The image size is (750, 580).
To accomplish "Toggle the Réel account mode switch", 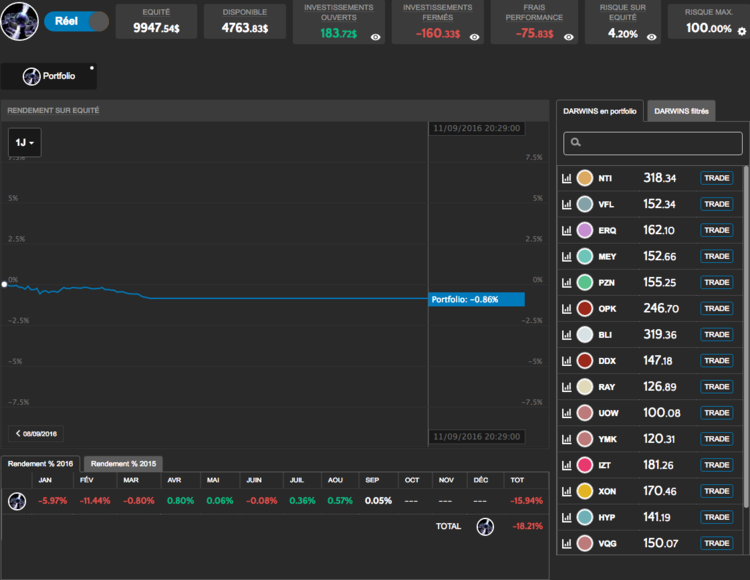I will coord(77,22).
